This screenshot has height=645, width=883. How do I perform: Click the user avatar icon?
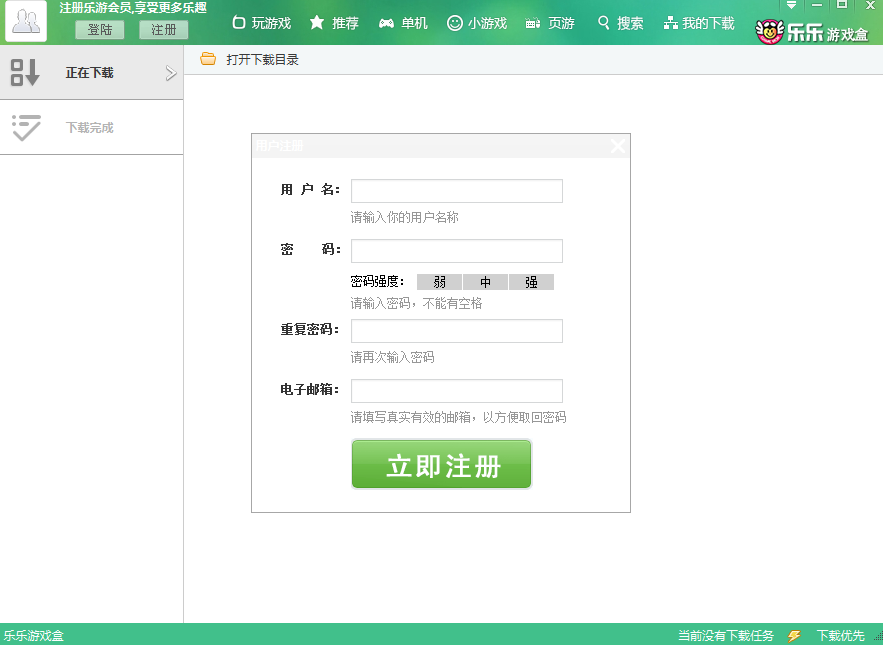(x=26, y=22)
